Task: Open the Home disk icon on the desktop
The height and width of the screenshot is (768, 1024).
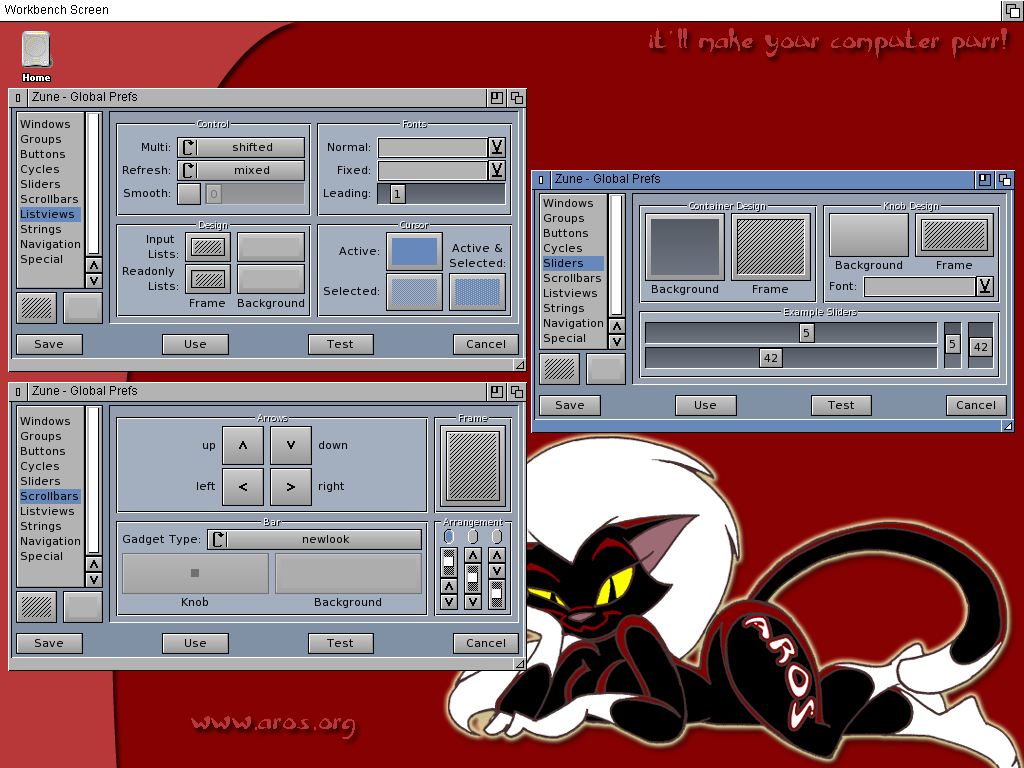Action: 36,56
